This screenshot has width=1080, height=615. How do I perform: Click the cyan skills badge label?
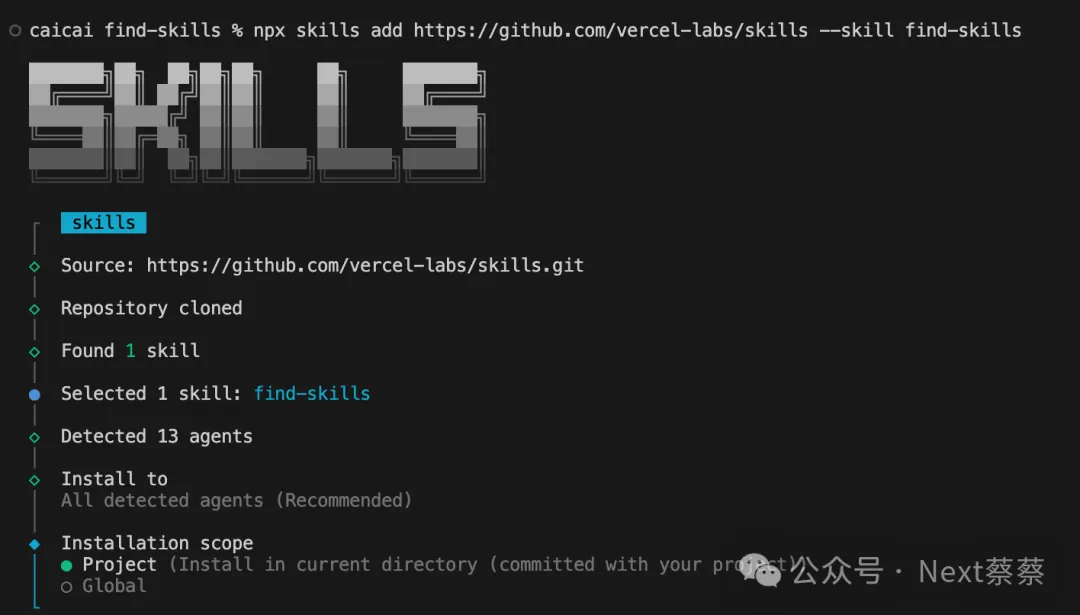pyautogui.click(x=103, y=222)
